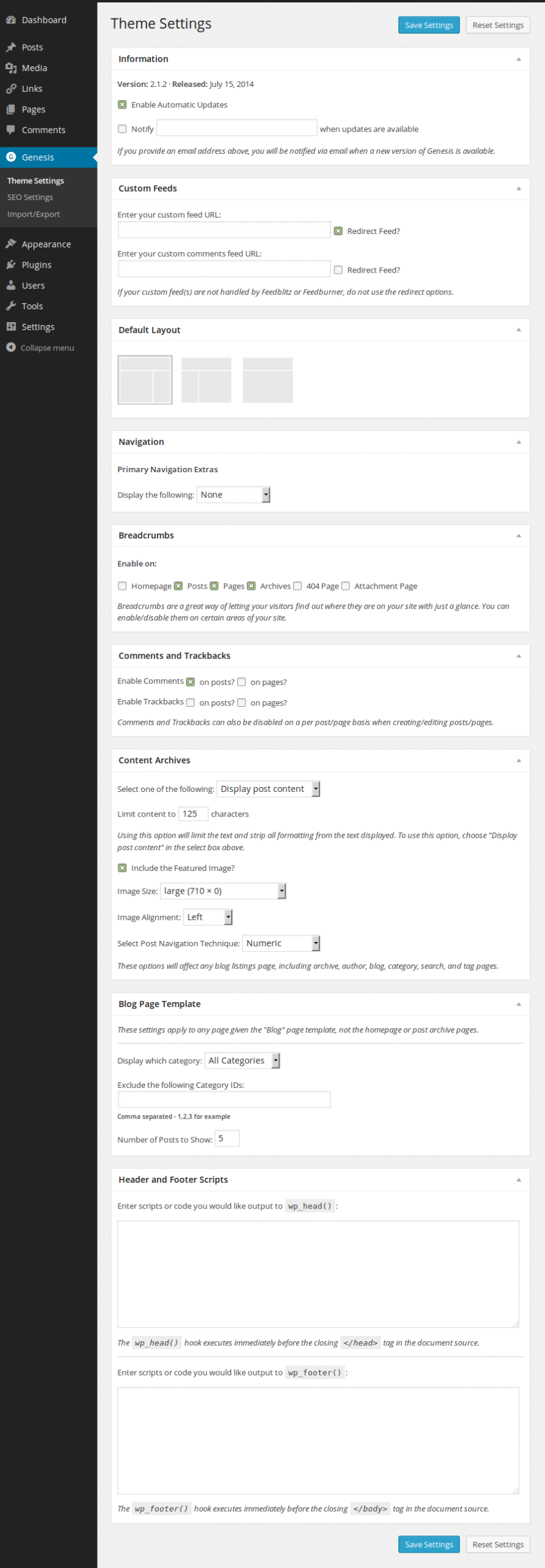
Task: Select the full-width default layout thumbnail
Action: coord(268,380)
